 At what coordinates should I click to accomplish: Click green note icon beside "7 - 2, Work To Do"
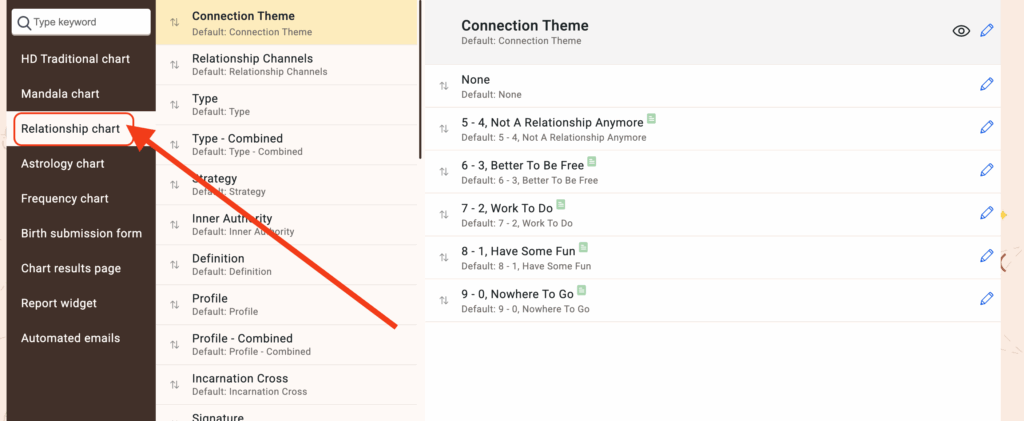click(561, 205)
